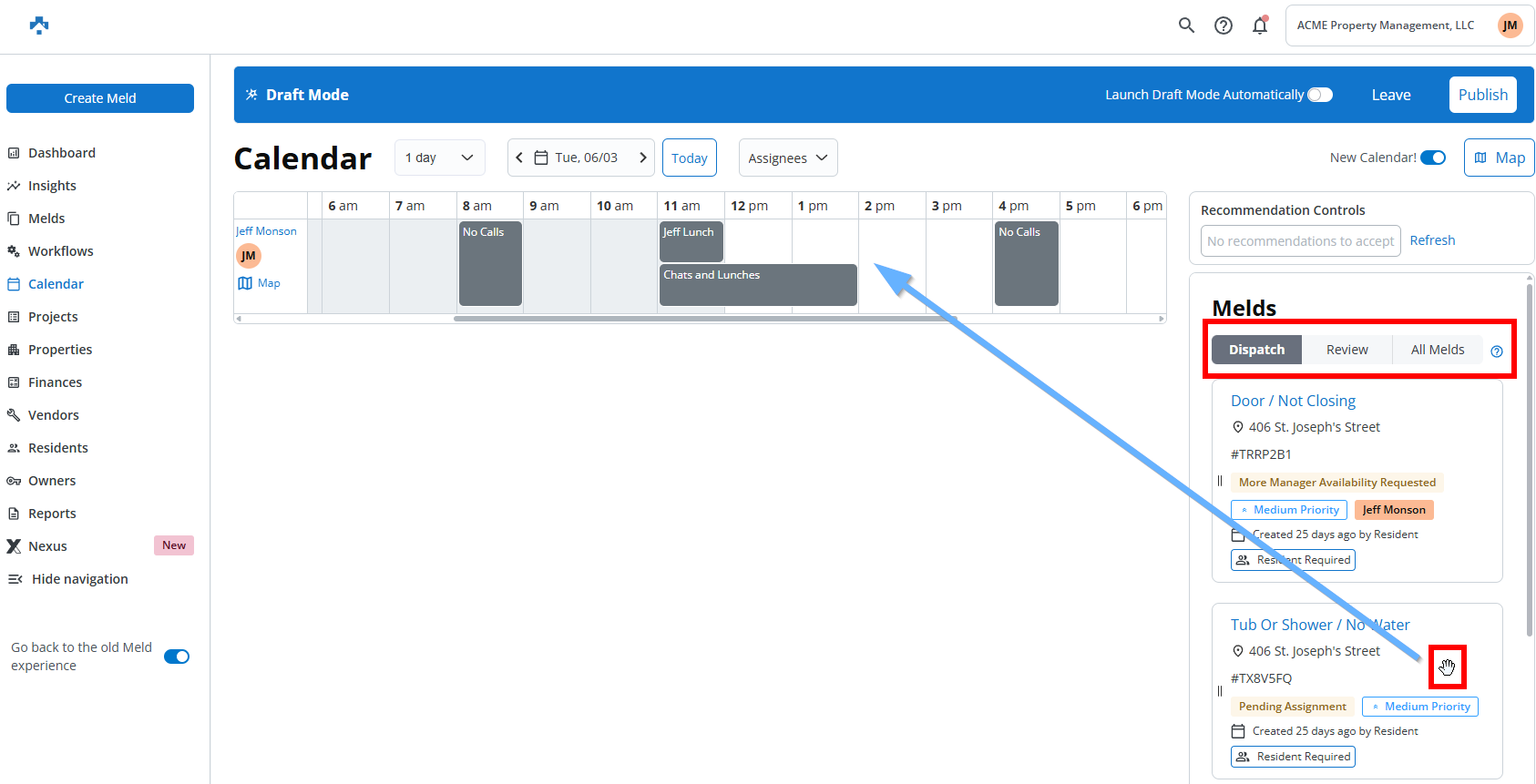Open the Door / Not Closing meld

(1293, 401)
